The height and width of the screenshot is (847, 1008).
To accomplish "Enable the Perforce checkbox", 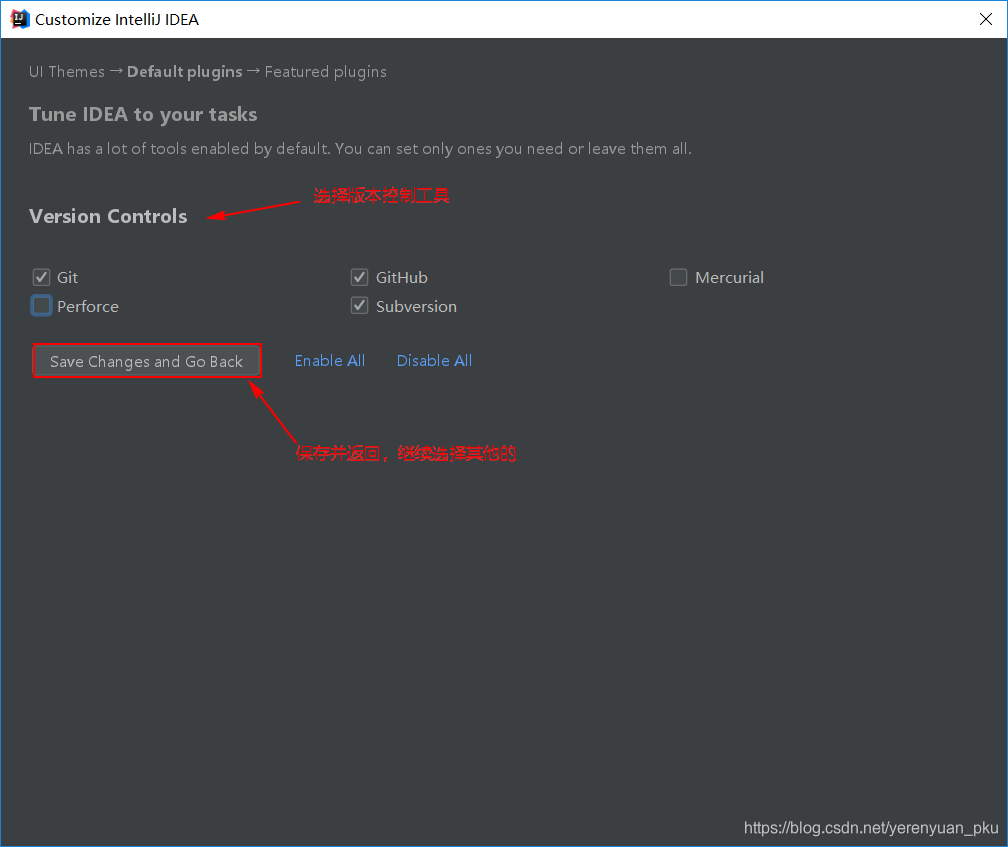I will coord(41,305).
